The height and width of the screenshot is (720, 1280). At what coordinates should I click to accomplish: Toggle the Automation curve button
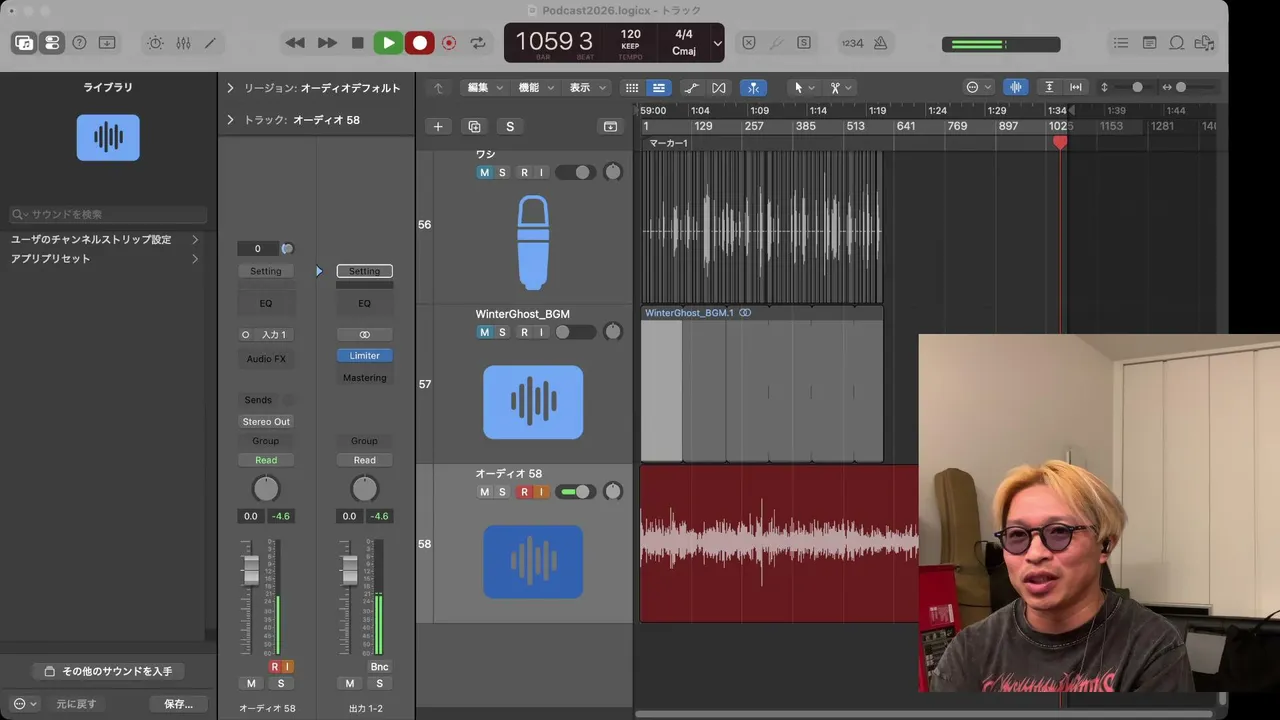691,88
